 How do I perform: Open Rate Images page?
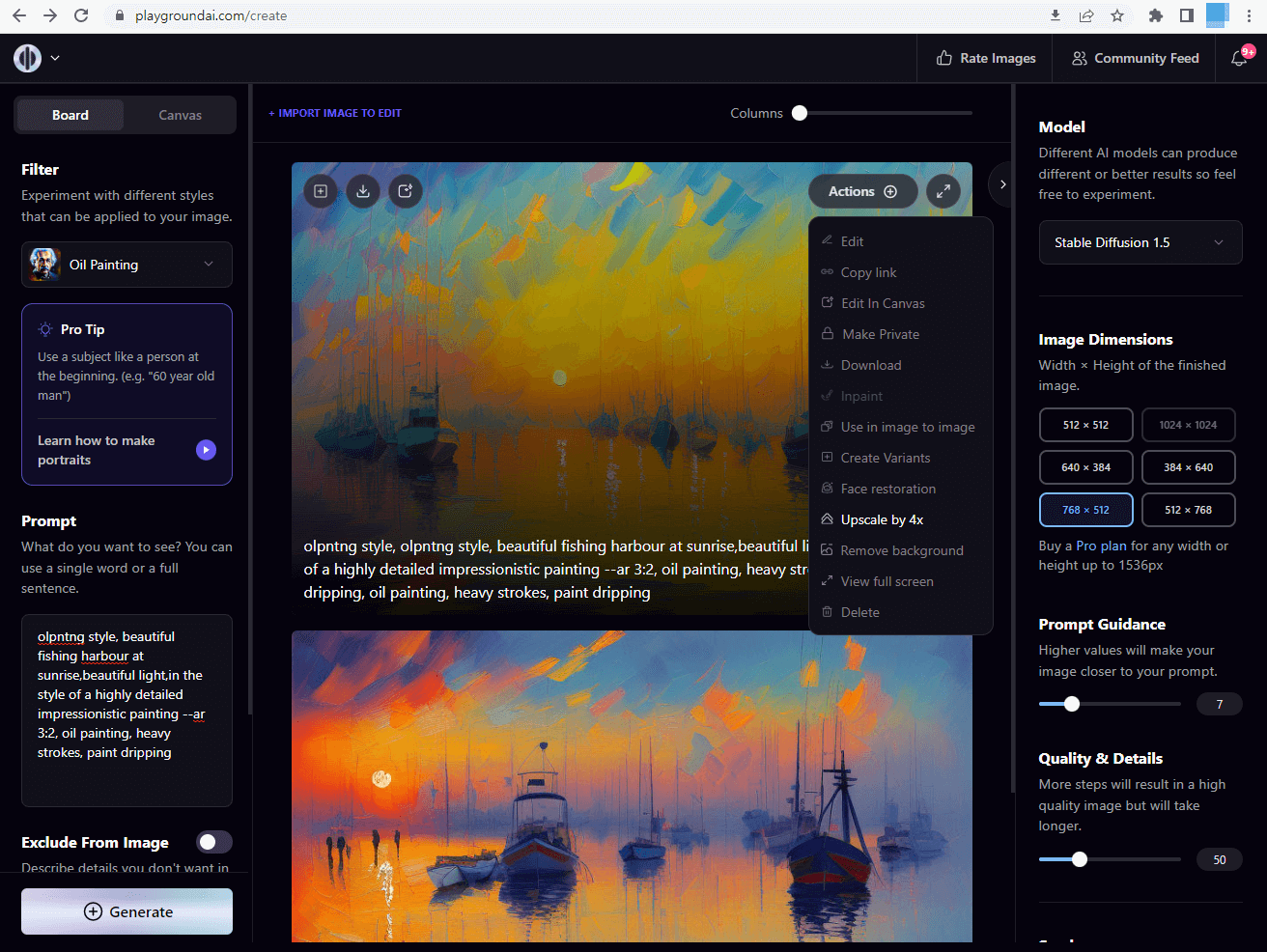click(x=986, y=58)
